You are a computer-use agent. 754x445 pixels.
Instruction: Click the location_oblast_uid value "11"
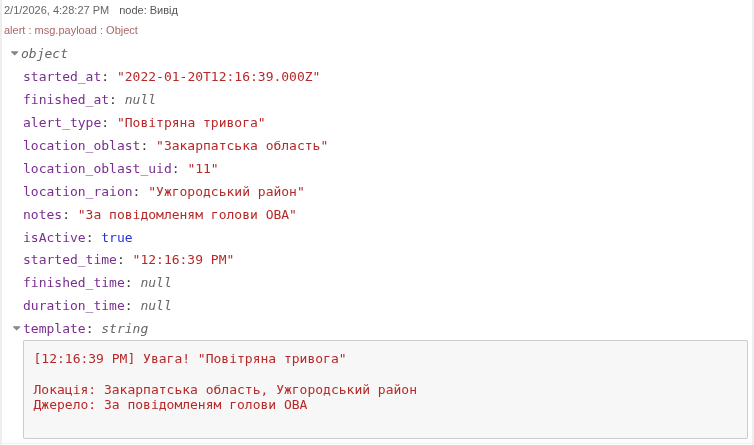203,169
